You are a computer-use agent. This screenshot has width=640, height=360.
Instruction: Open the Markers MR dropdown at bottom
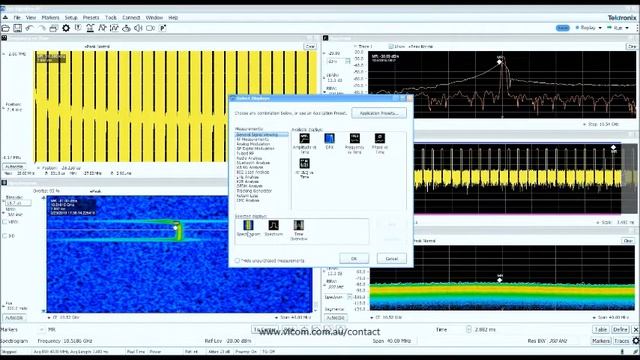pos(41,329)
